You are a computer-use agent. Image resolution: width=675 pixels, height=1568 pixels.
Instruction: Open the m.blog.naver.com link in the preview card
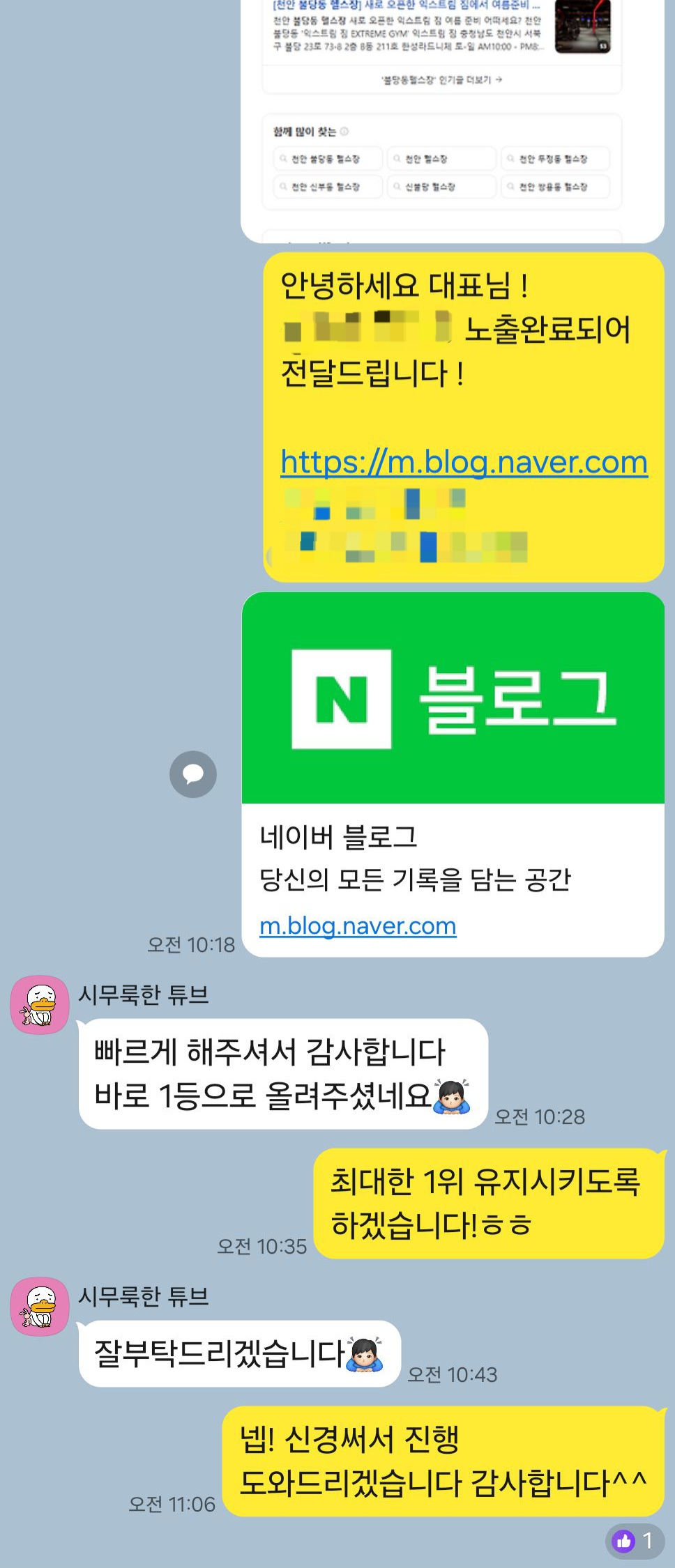pyautogui.click(x=358, y=925)
